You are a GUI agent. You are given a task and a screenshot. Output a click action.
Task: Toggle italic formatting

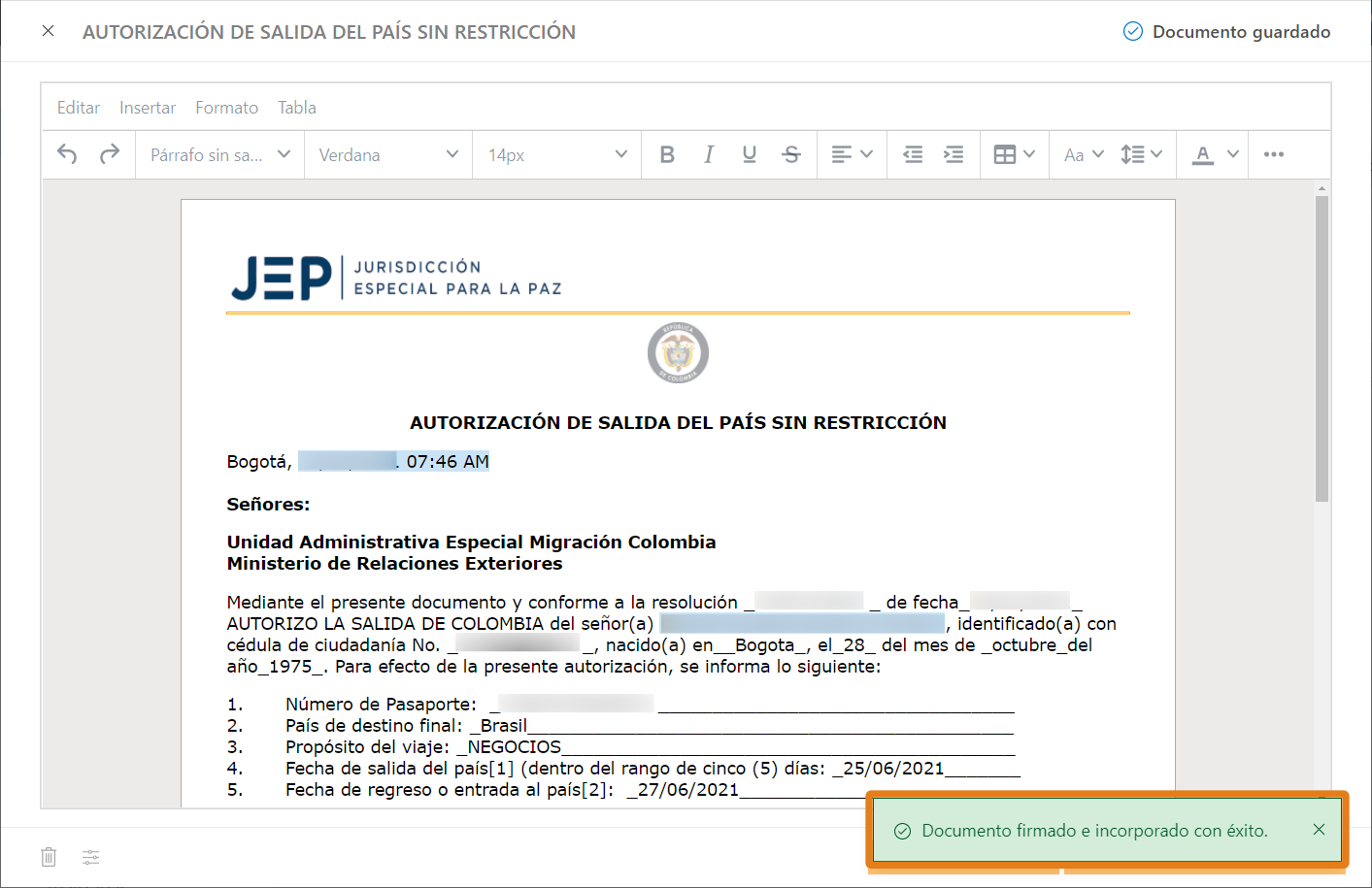coord(709,154)
